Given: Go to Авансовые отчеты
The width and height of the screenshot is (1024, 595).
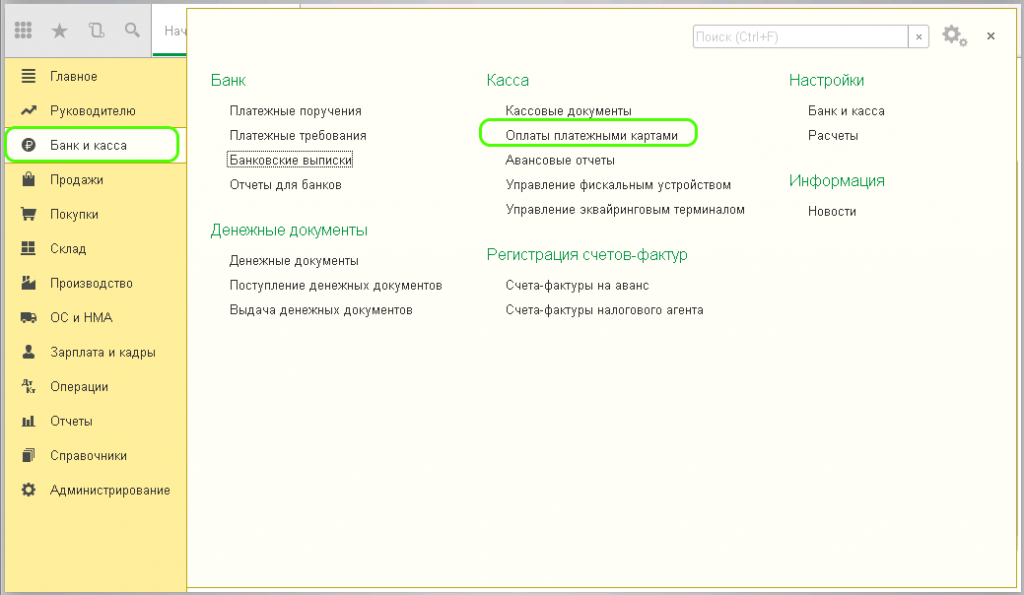Looking at the screenshot, I should click(560, 160).
